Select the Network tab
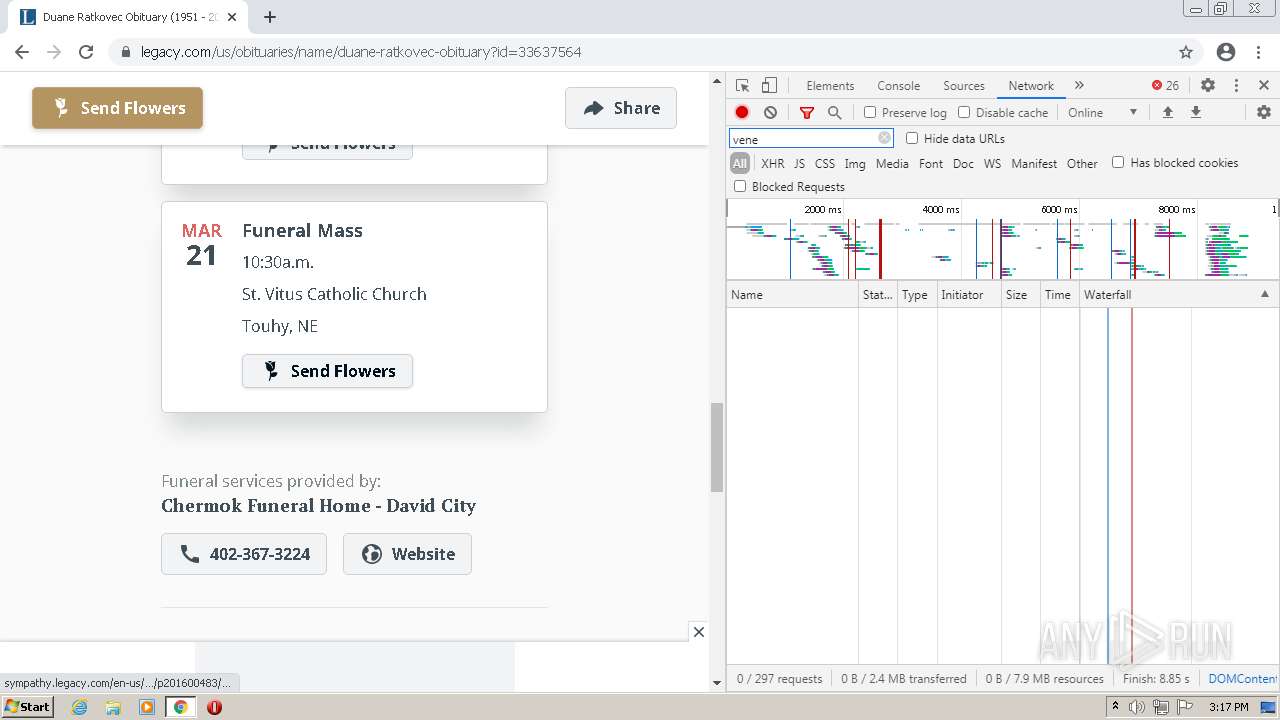 [x=1031, y=86]
